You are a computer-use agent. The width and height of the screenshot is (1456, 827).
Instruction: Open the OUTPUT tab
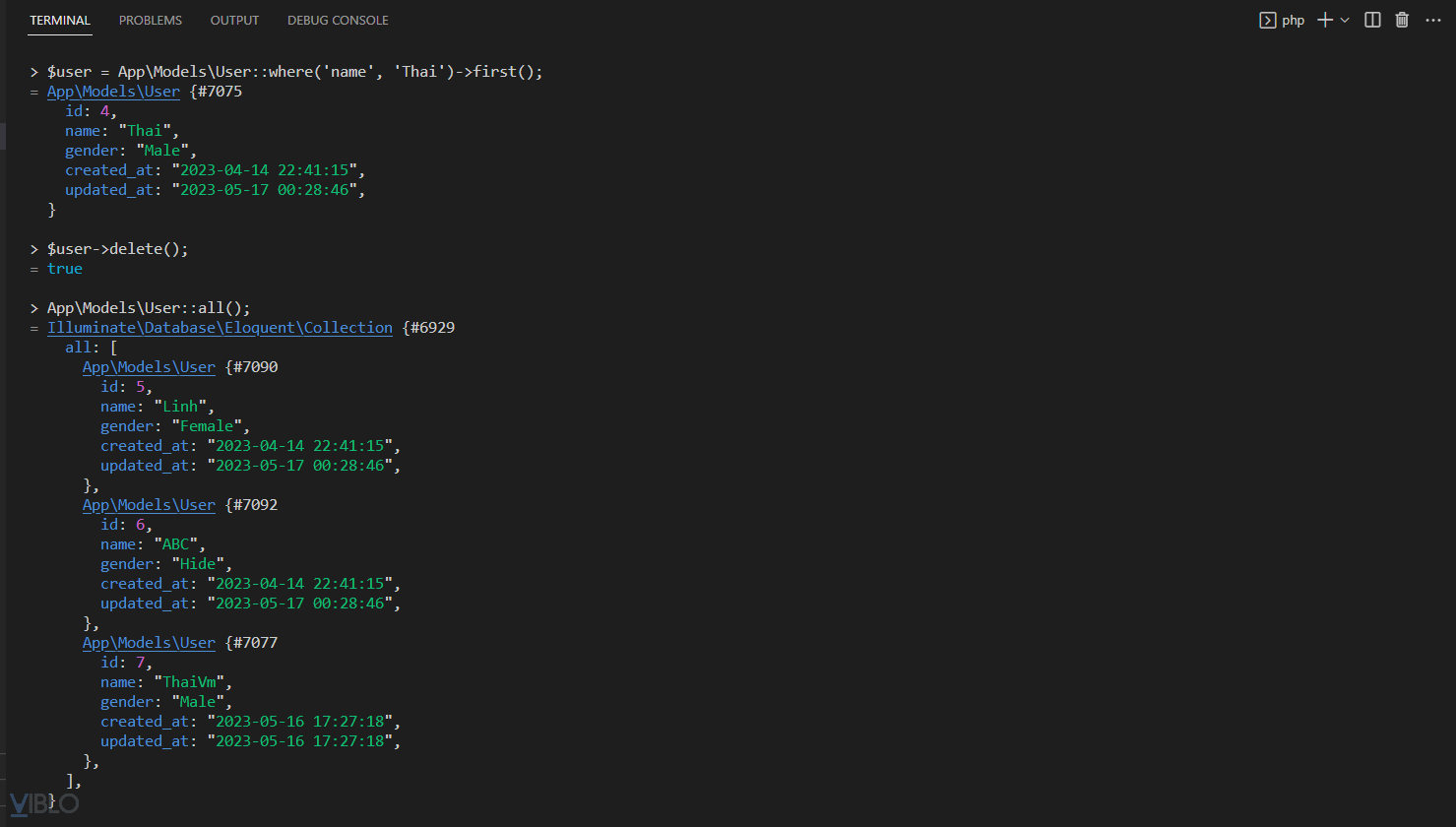point(234,20)
